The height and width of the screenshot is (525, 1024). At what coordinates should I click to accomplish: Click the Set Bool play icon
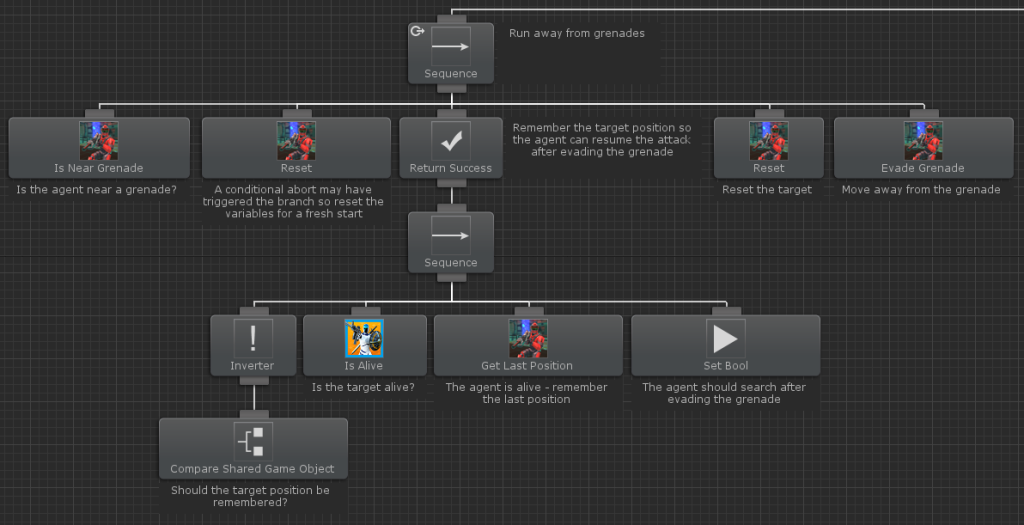point(726,338)
